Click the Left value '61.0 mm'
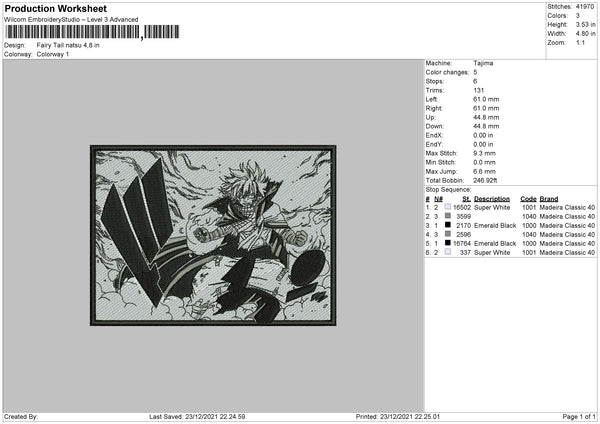Viewport: 600px width, 424px height. click(486, 99)
